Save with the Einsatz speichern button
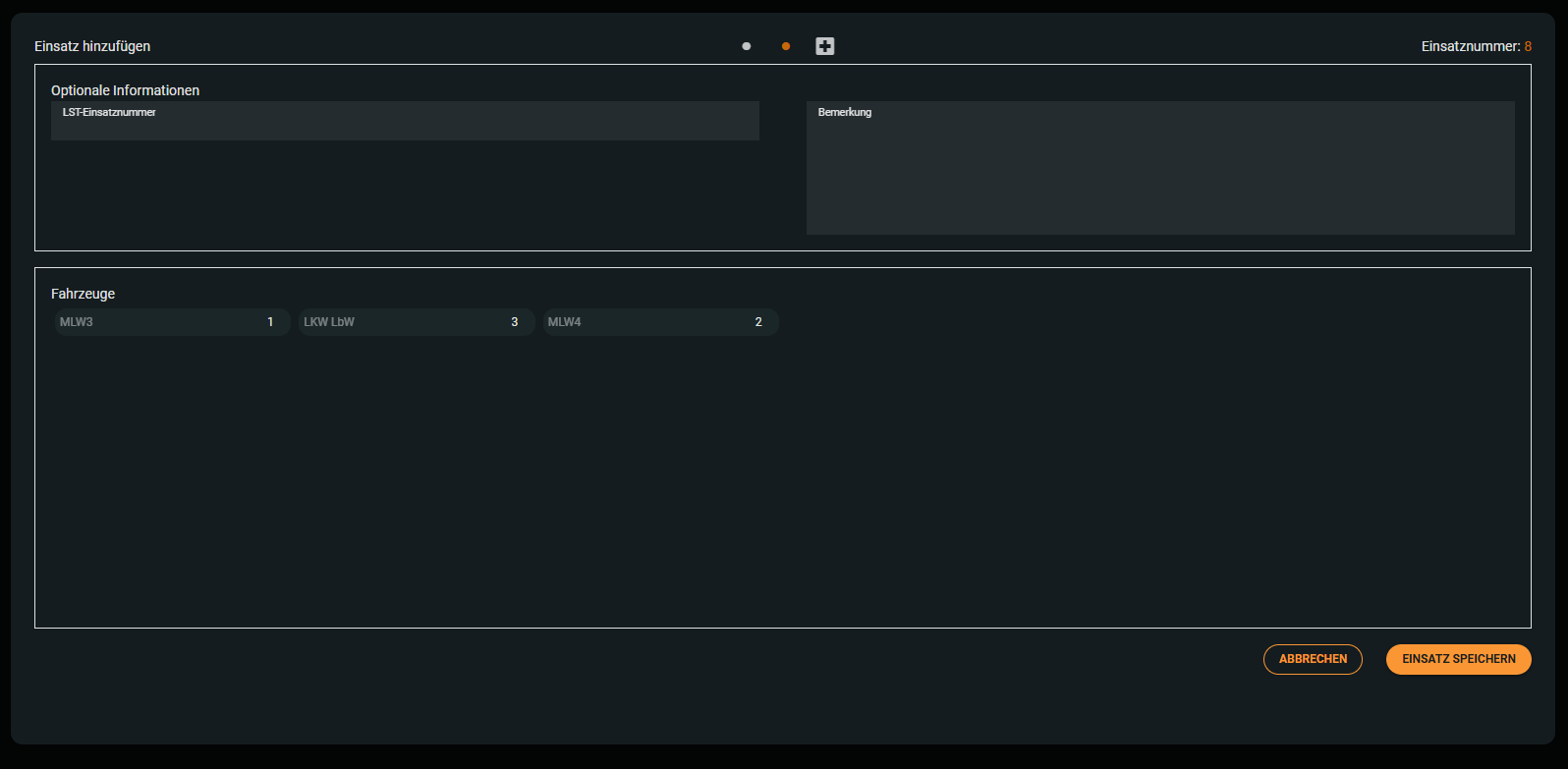The image size is (1568, 769). click(x=1458, y=659)
